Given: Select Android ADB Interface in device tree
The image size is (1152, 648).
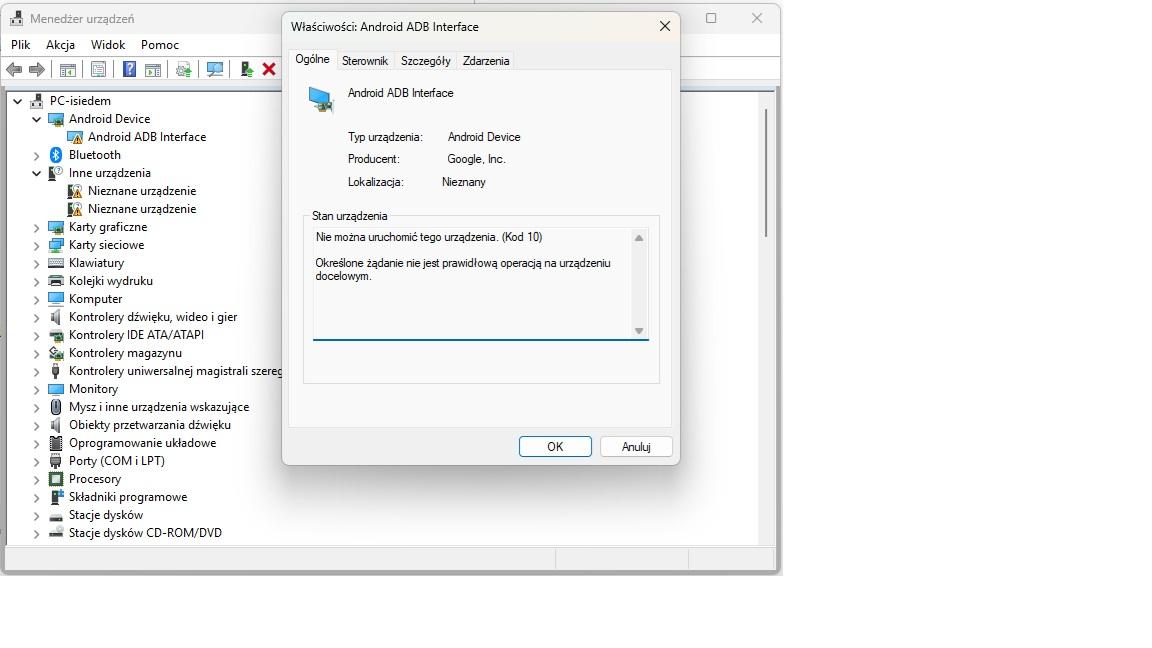Looking at the screenshot, I should 146,137.
